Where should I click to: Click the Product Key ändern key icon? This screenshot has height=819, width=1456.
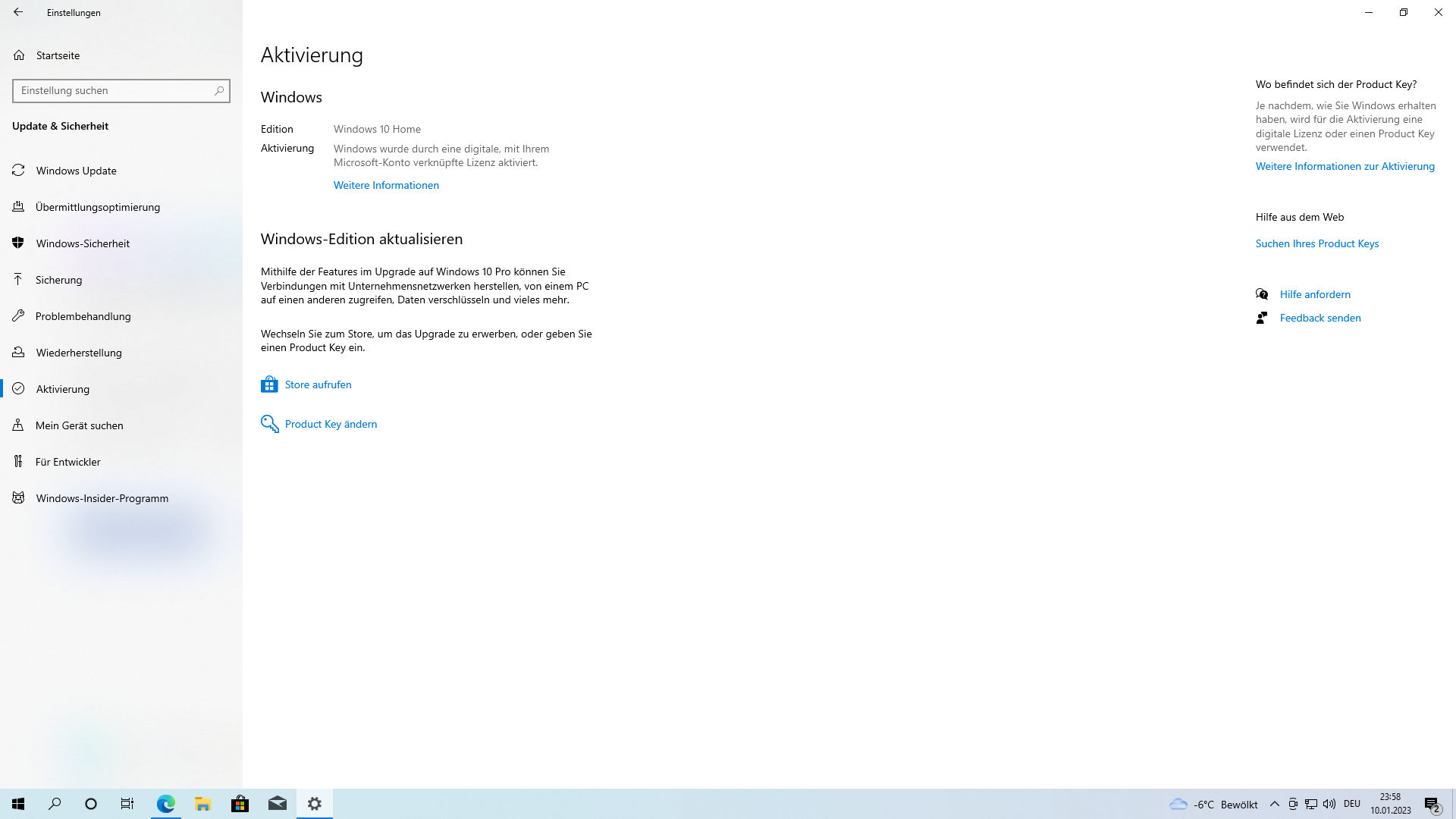coord(269,424)
